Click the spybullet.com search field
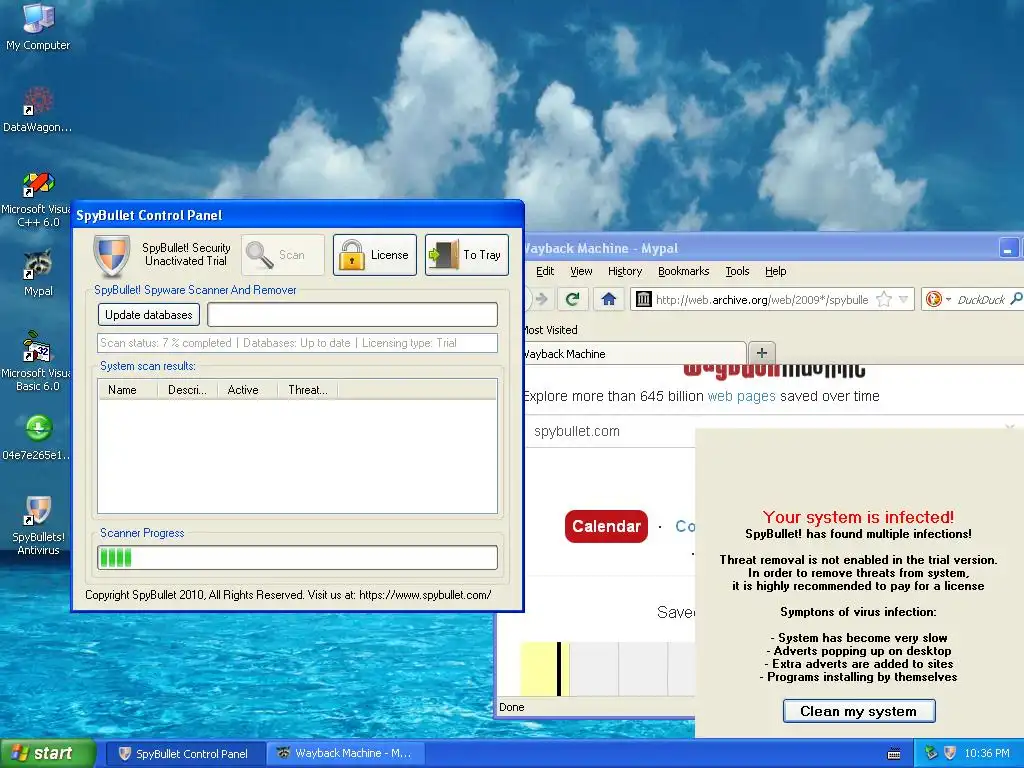Image resolution: width=1024 pixels, height=768 pixels. 611,431
